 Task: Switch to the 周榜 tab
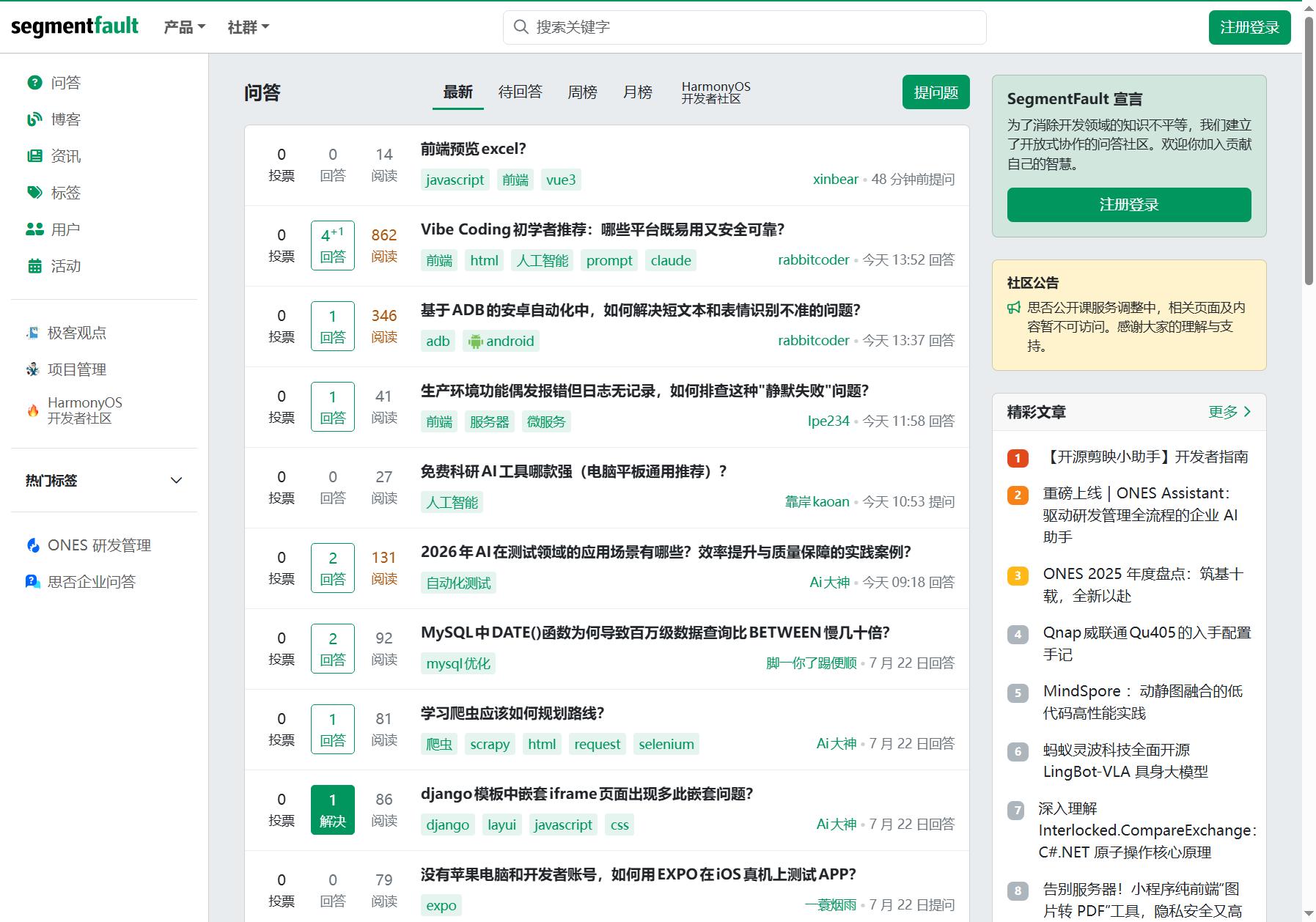(582, 92)
